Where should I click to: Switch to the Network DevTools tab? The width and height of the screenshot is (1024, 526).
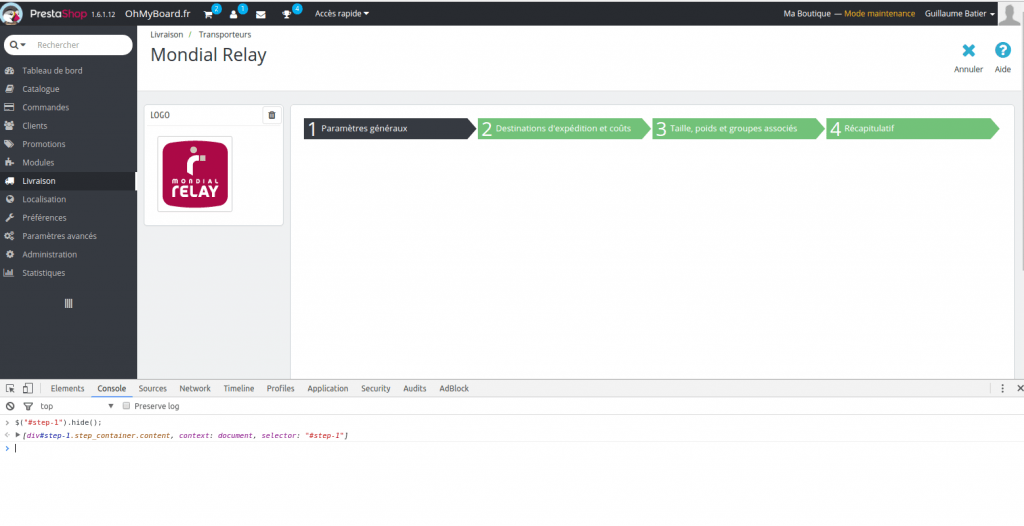pyautogui.click(x=195, y=388)
